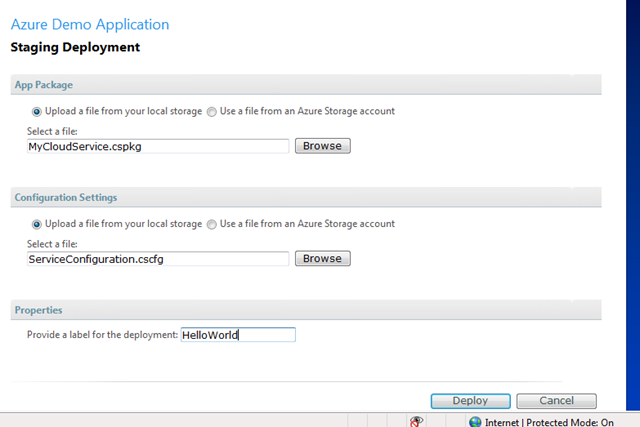Click the Deploy button
The height and width of the screenshot is (427, 640).
470,400
